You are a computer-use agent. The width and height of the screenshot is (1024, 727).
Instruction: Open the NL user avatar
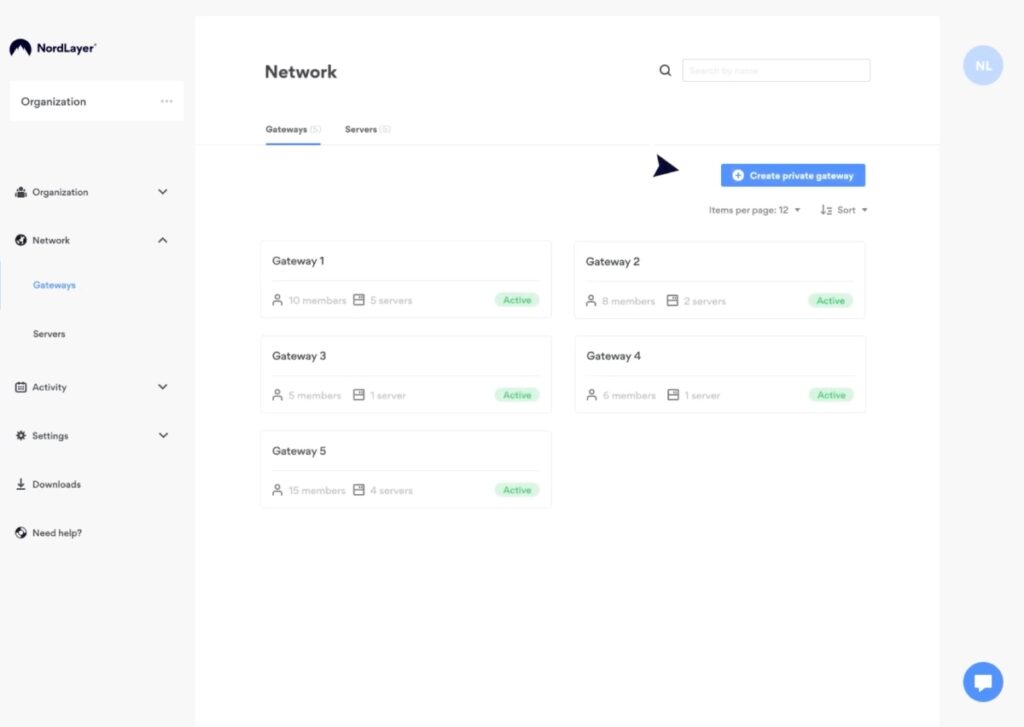click(x=983, y=65)
